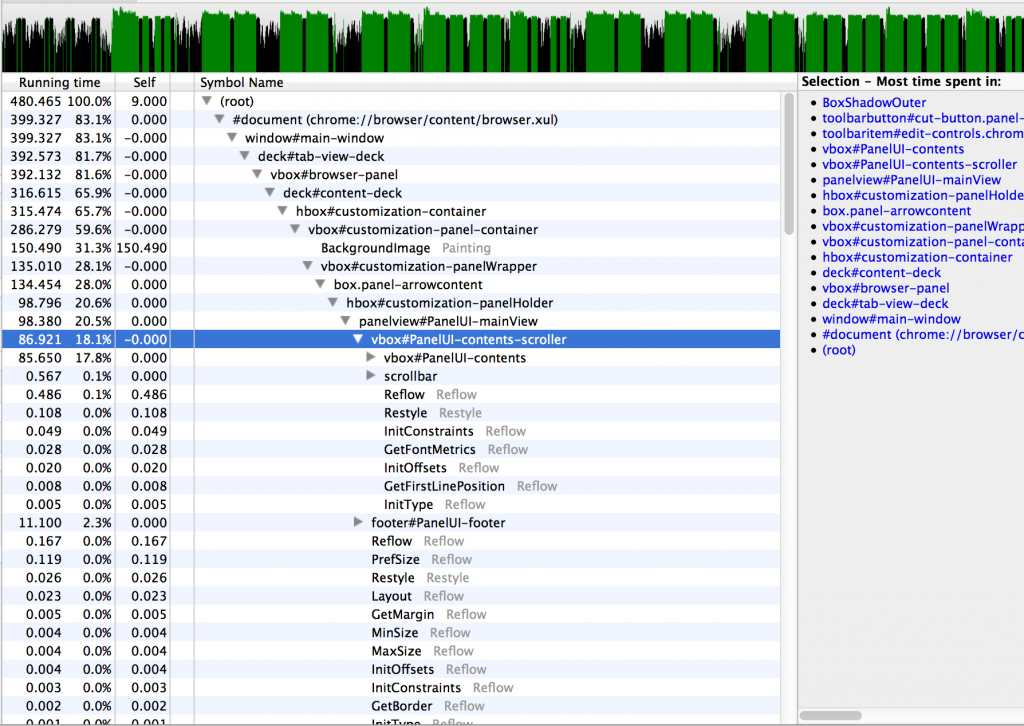Open toolbarbutton#cut-button link

[x=923, y=118]
